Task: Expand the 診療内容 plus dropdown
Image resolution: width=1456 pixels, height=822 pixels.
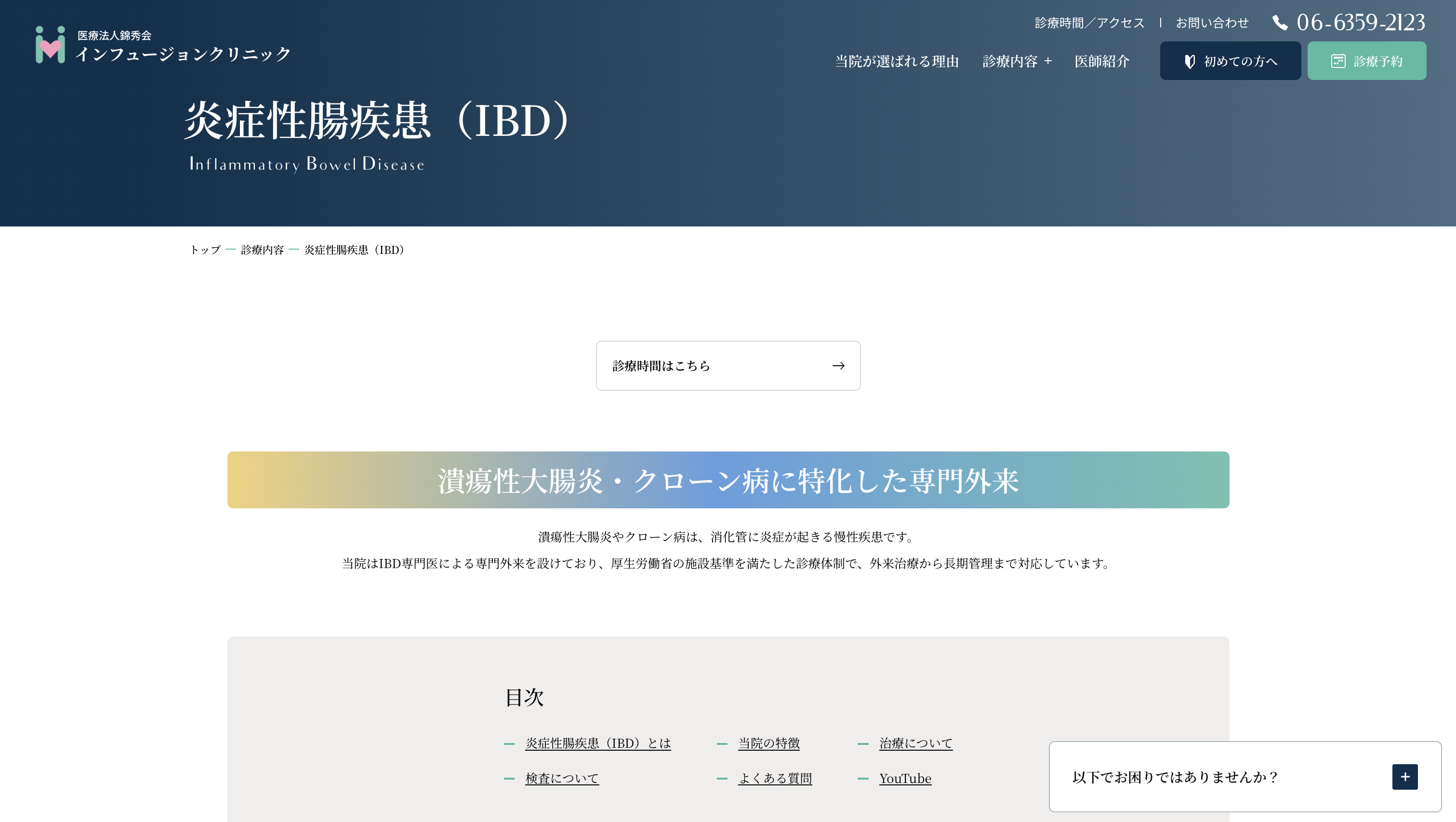Action: pos(1048,61)
